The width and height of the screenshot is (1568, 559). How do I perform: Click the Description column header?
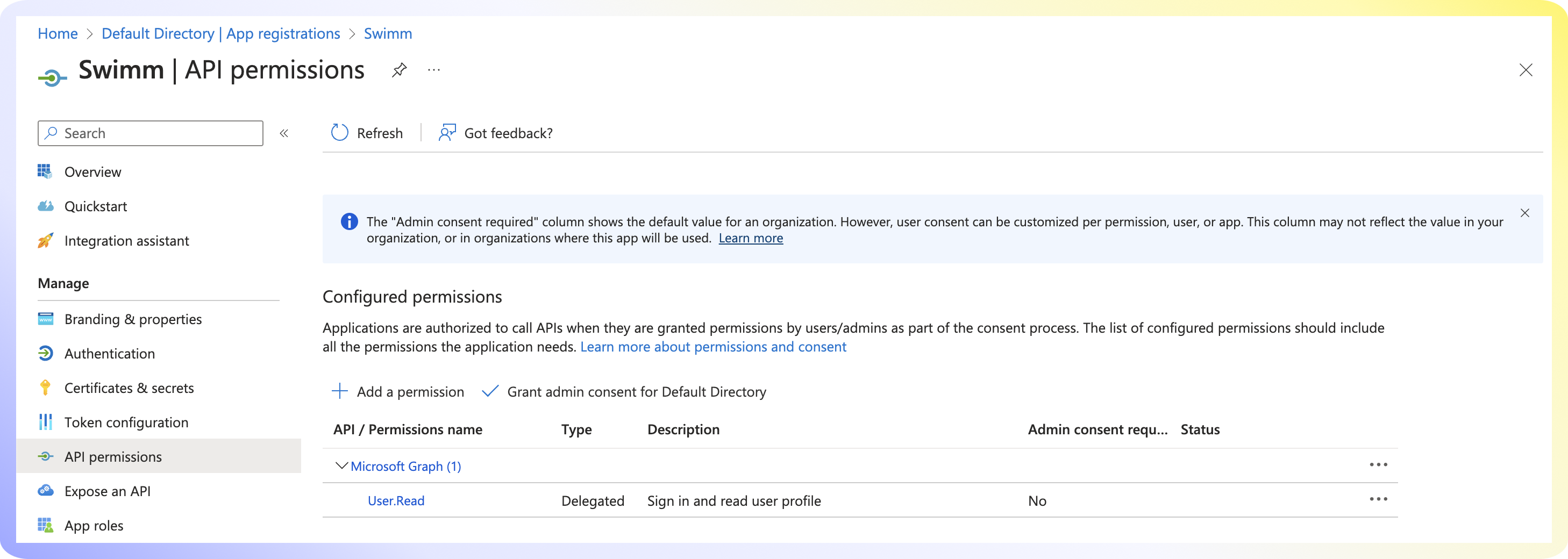click(x=683, y=429)
